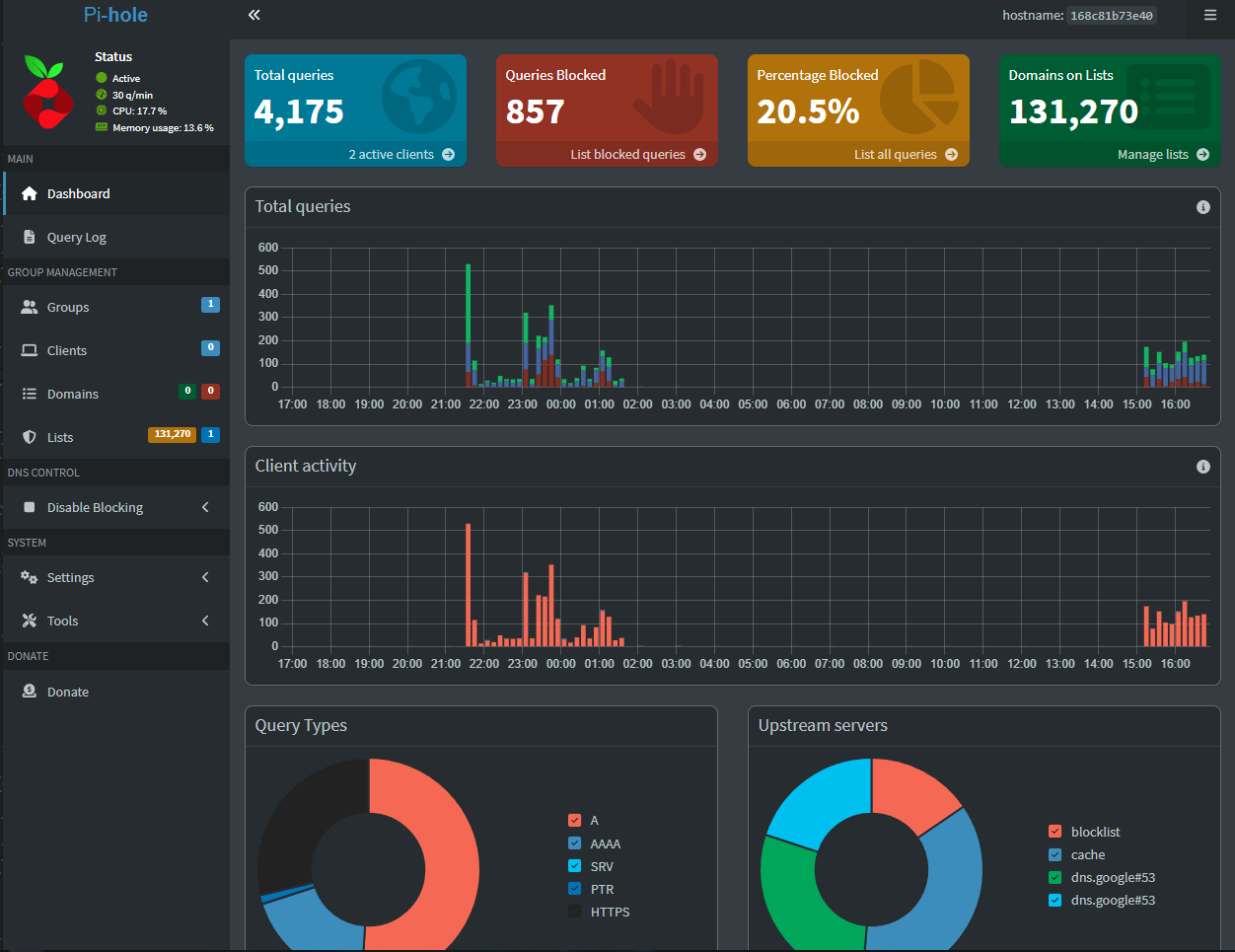Toggle the green dns.google#53 checkbox
The height and width of the screenshot is (952, 1235).
click(1055, 877)
